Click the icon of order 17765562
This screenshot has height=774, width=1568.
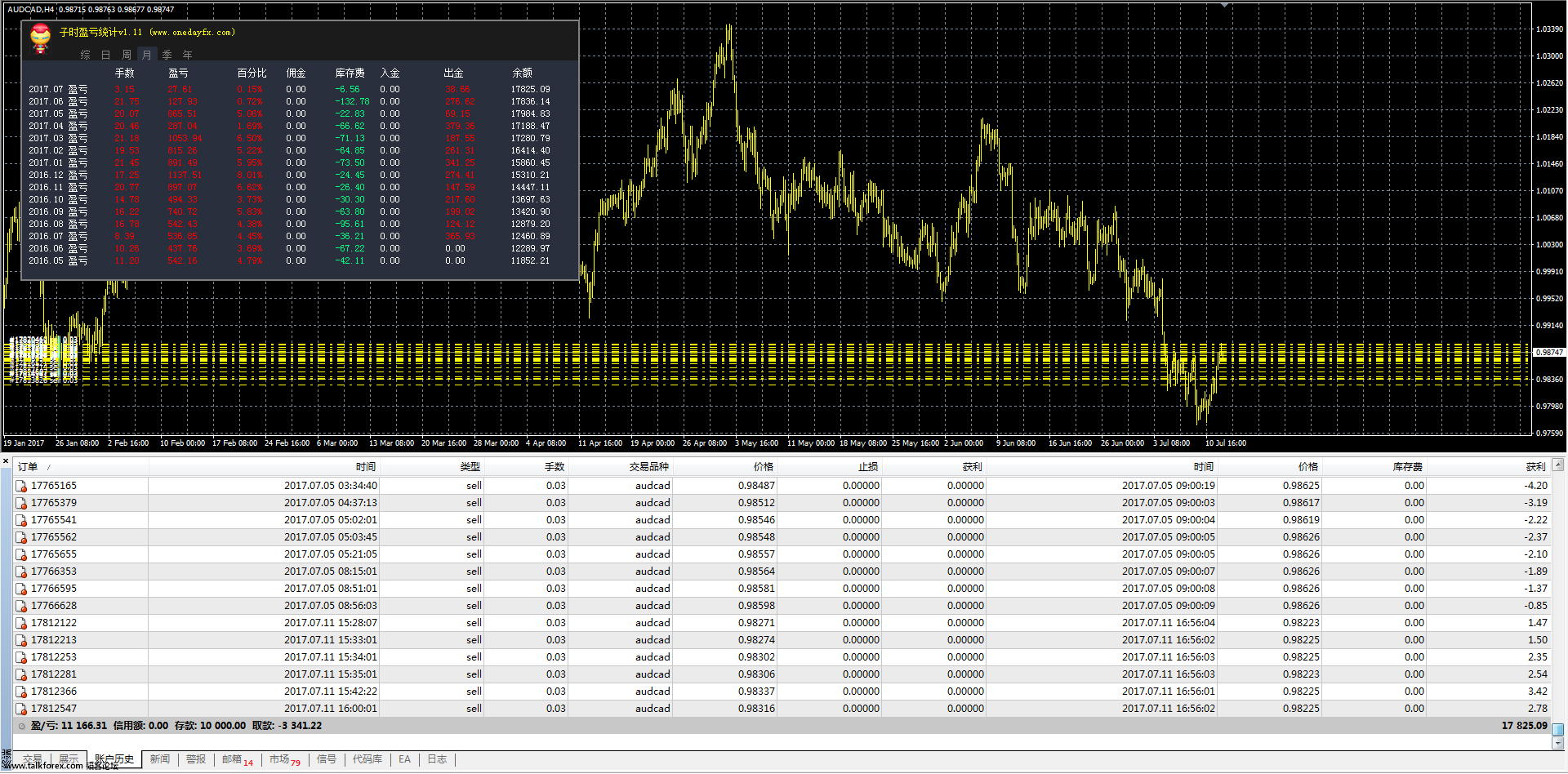point(21,537)
